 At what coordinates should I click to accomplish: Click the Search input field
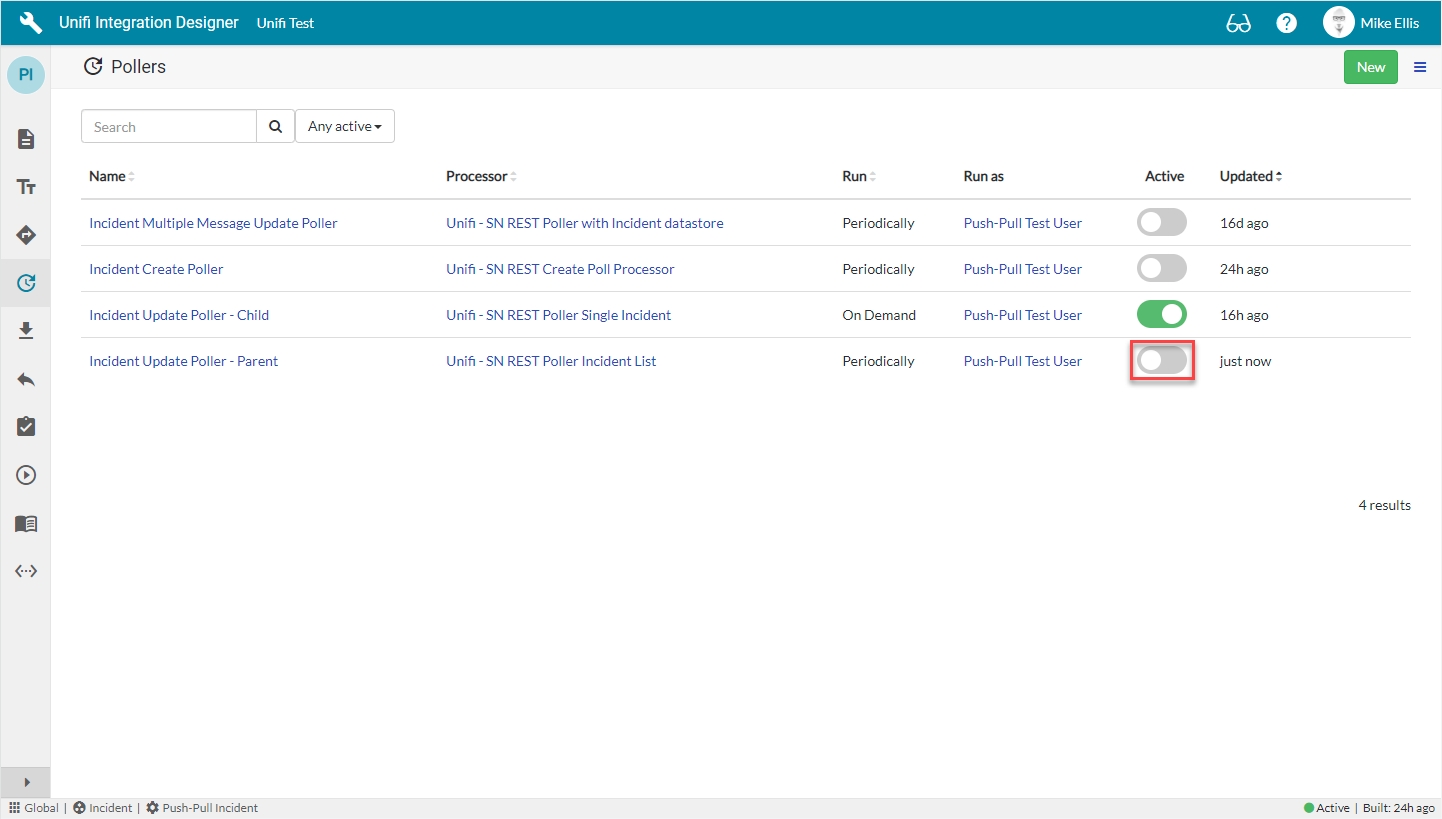point(168,127)
